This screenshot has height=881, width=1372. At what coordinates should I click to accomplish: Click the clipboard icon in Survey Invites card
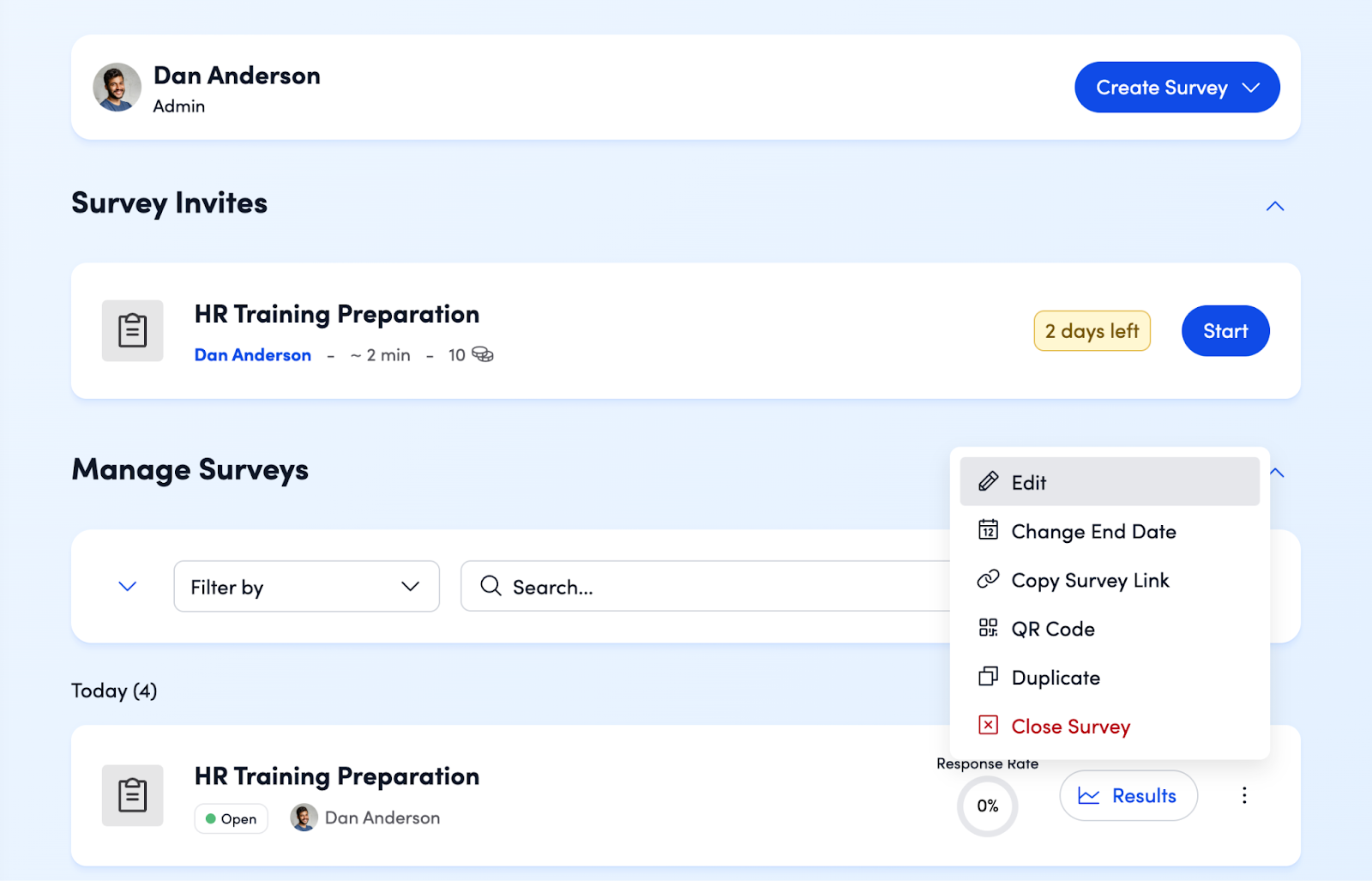click(x=132, y=330)
